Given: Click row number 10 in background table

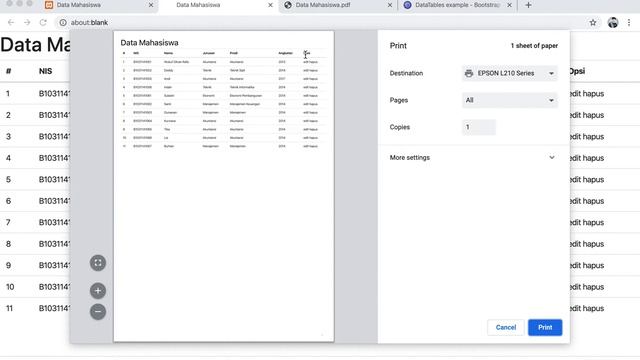Looking at the screenshot, I should [x=10, y=287].
